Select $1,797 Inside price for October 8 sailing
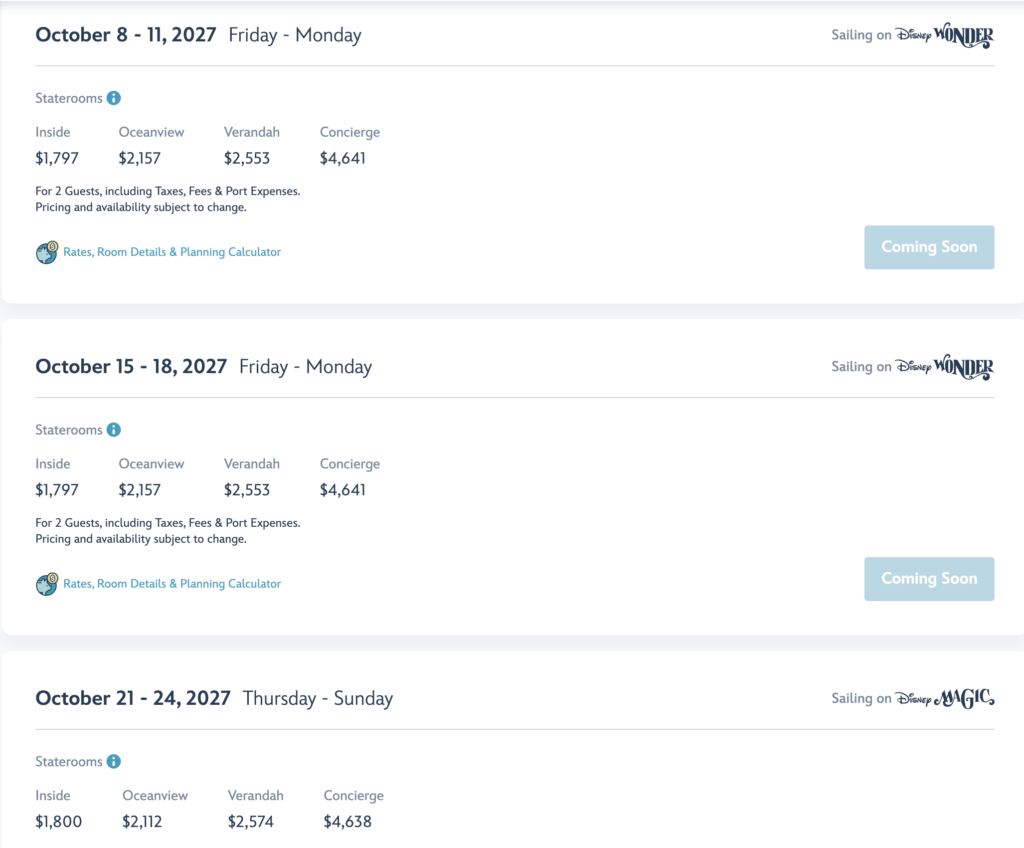This screenshot has width=1024, height=848. click(57, 158)
